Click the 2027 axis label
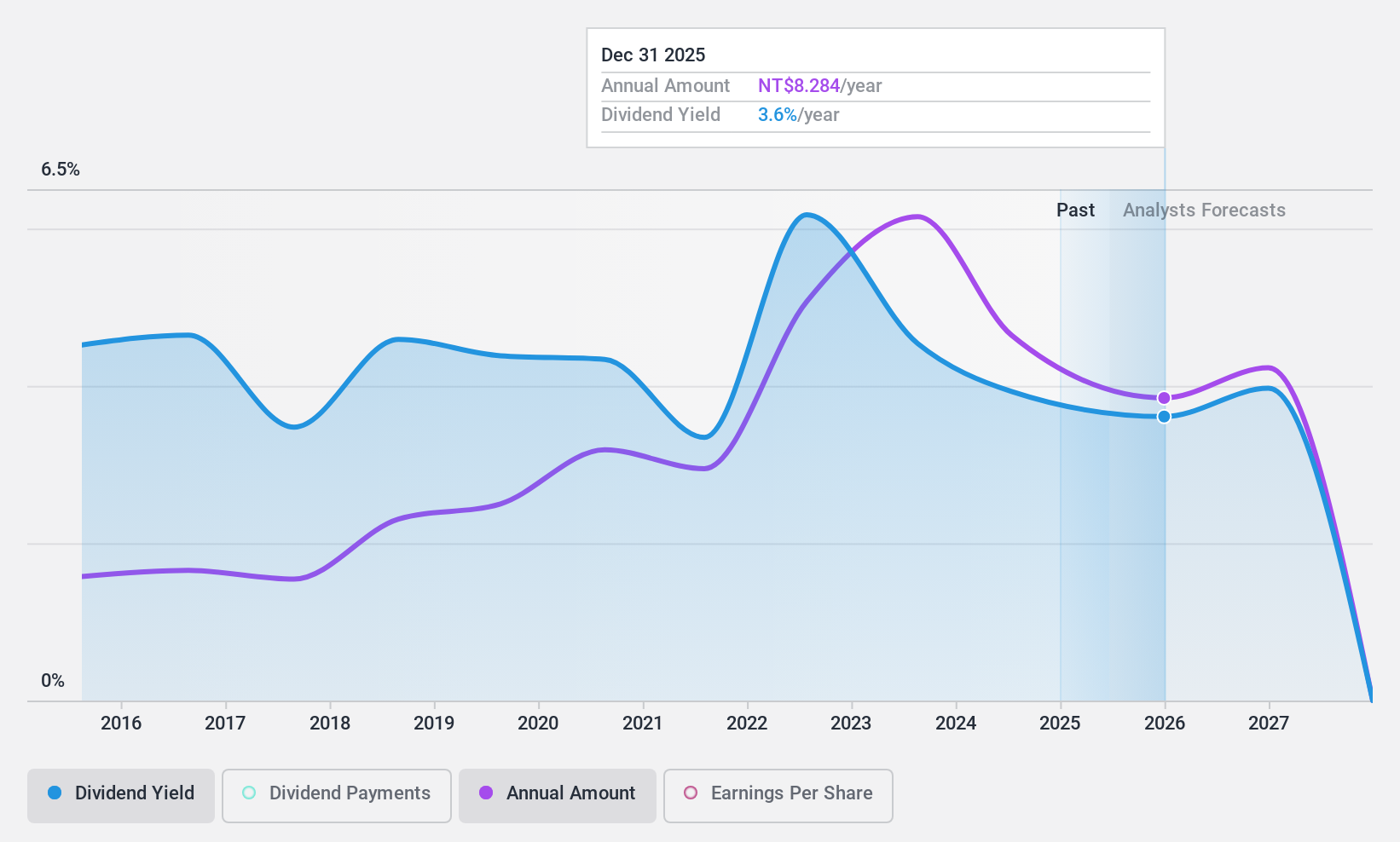The width and height of the screenshot is (1400, 842). coord(1269,724)
